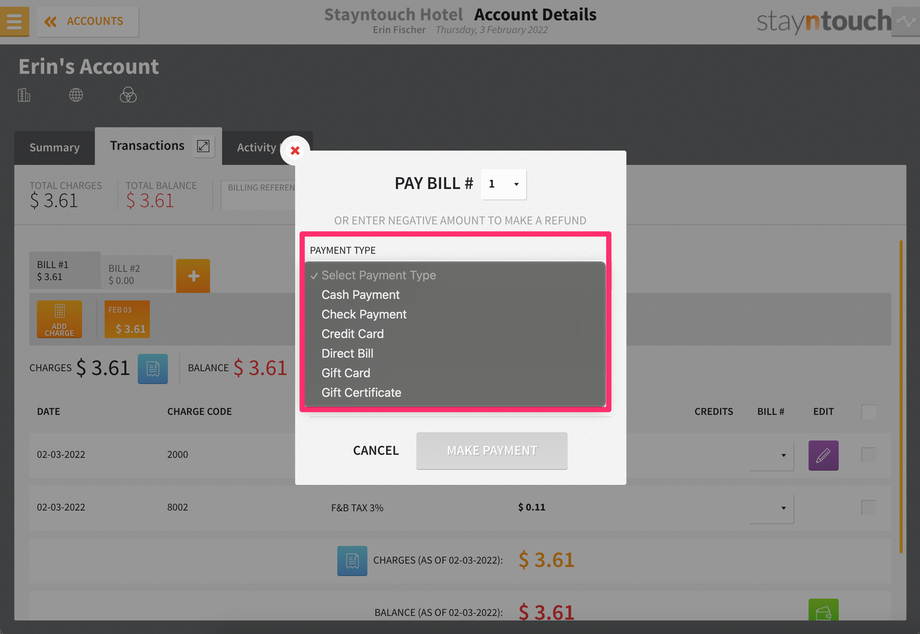Viewport: 920px width, 634px height.
Task: Click the F&B TAX 3% description
Action: (x=357, y=508)
